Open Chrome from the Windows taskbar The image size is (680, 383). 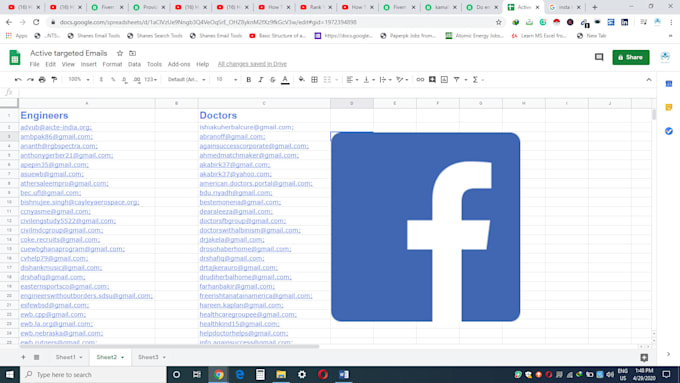coord(219,374)
